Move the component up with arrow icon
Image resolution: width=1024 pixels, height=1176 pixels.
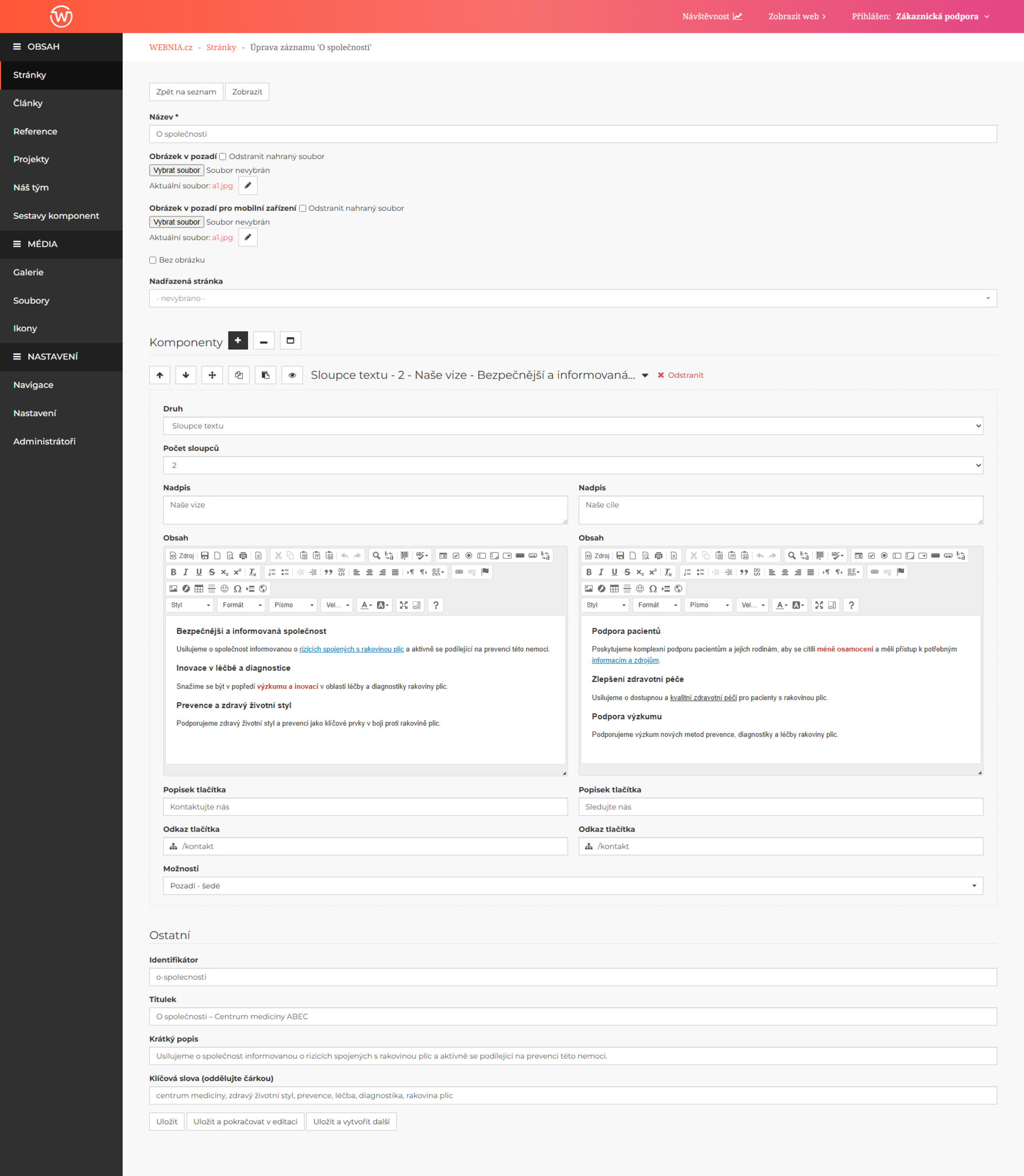160,375
